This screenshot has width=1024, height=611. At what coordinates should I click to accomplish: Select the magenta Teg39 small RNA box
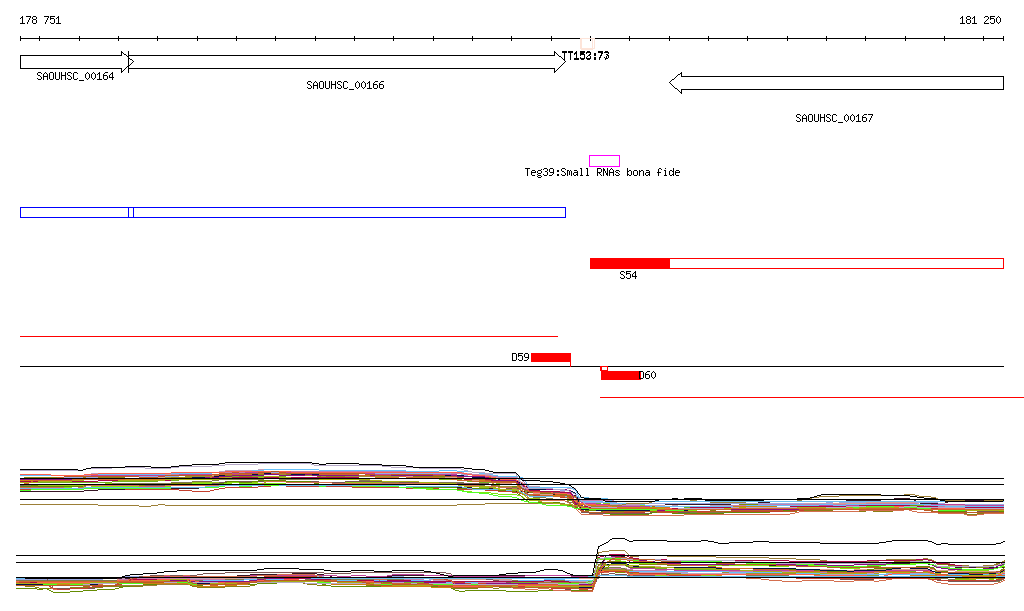(x=605, y=161)
